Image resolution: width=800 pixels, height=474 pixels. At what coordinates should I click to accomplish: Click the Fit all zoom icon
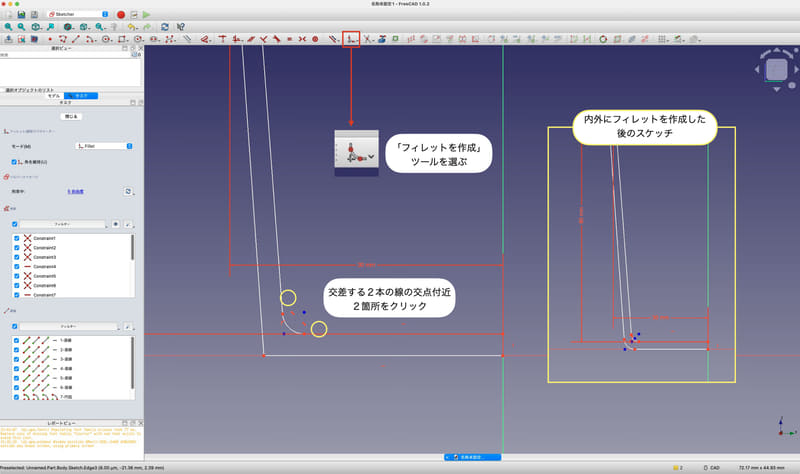[x=9, y=27]
